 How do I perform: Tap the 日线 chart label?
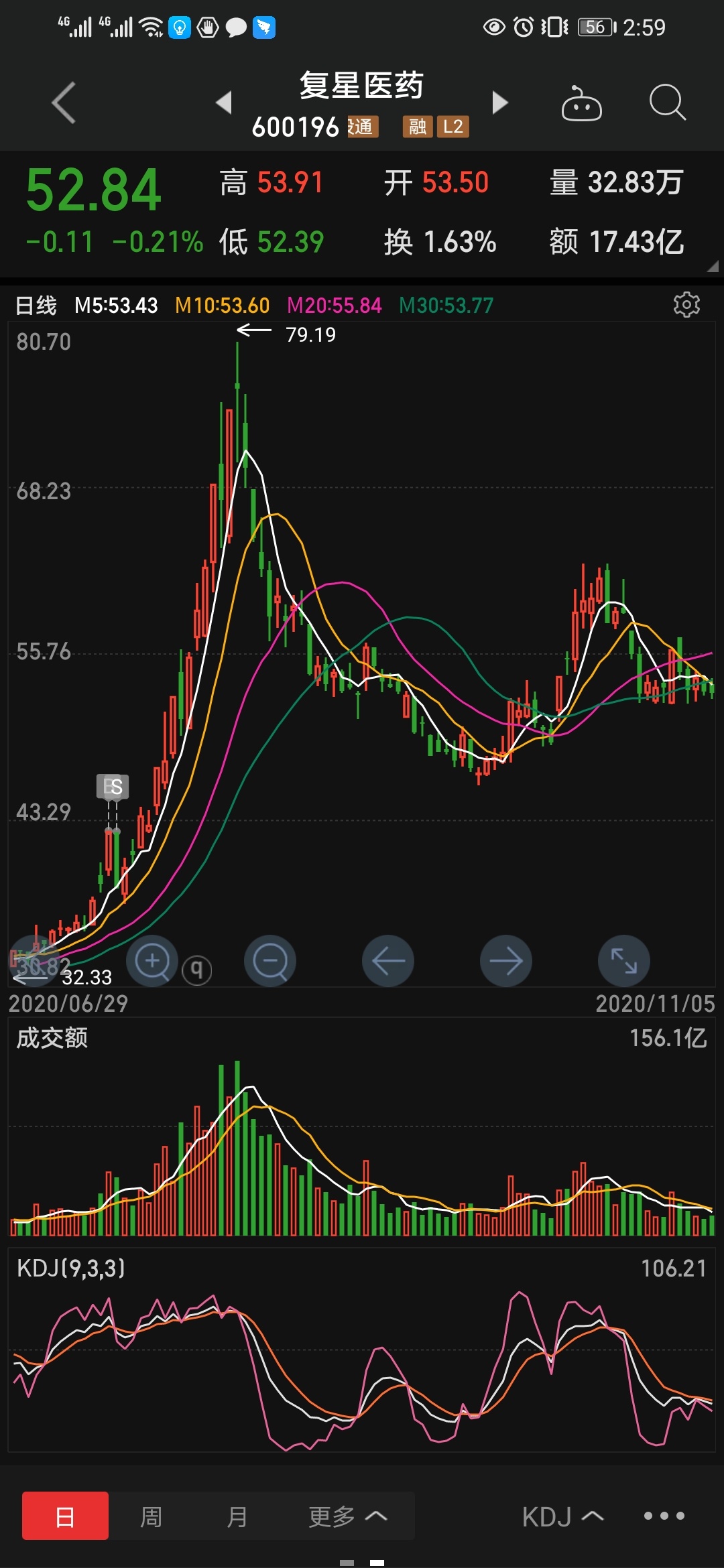tap(36, 306)
